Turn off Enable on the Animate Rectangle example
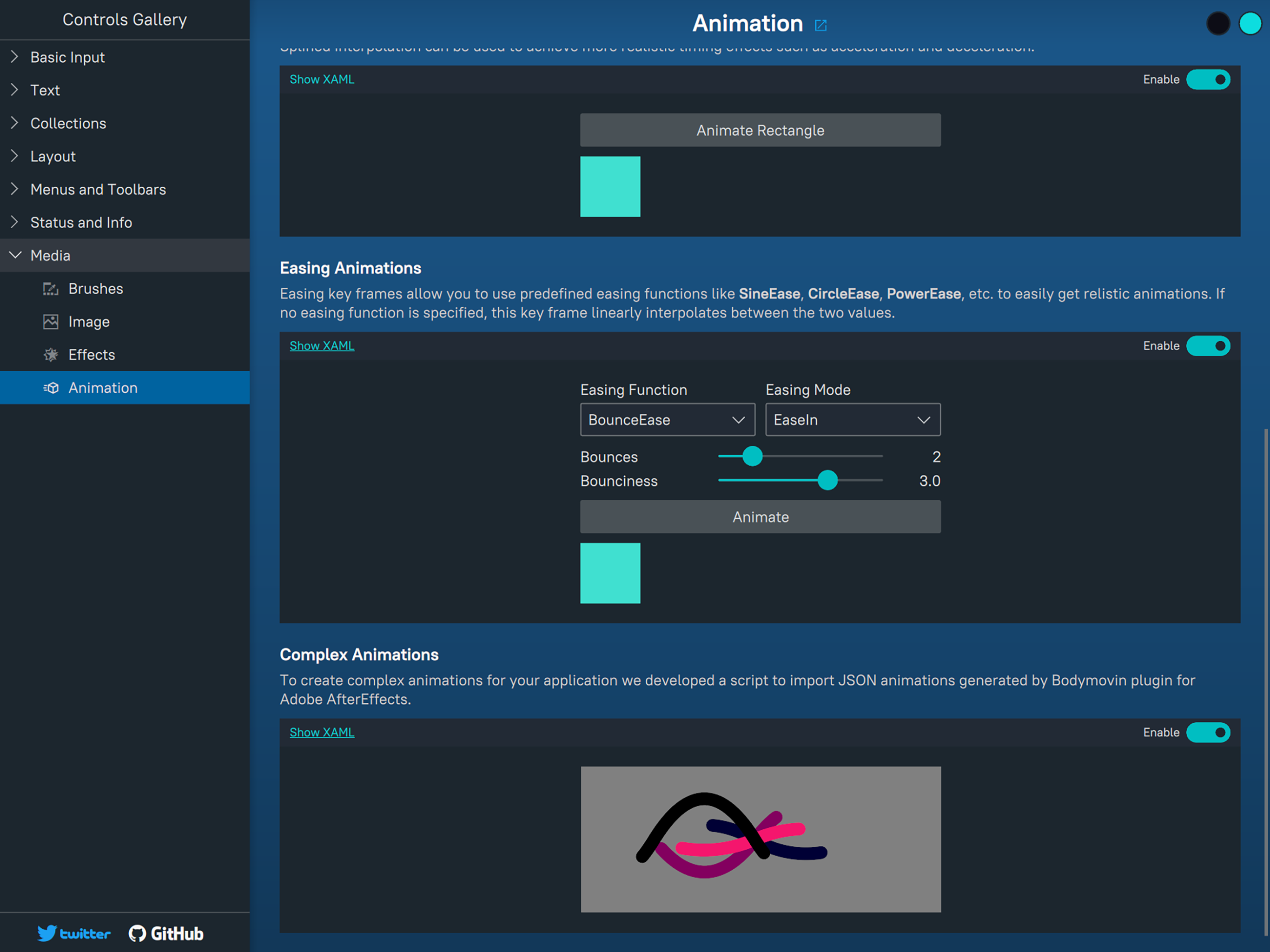This screenshot has height=952, width=1270. click(1209, 80)
